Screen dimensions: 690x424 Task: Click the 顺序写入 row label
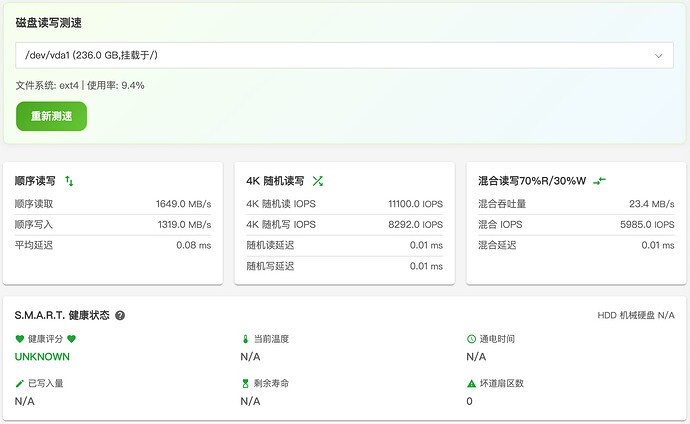click(x=34, y=225)
